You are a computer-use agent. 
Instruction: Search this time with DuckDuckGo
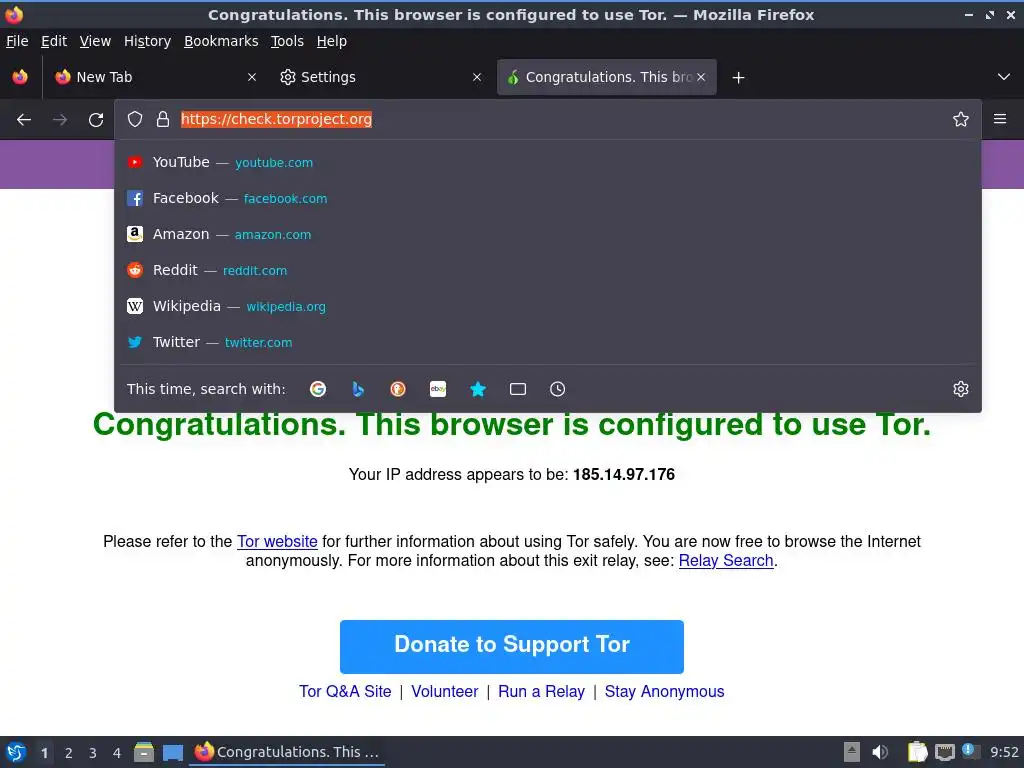click(398, 389)
